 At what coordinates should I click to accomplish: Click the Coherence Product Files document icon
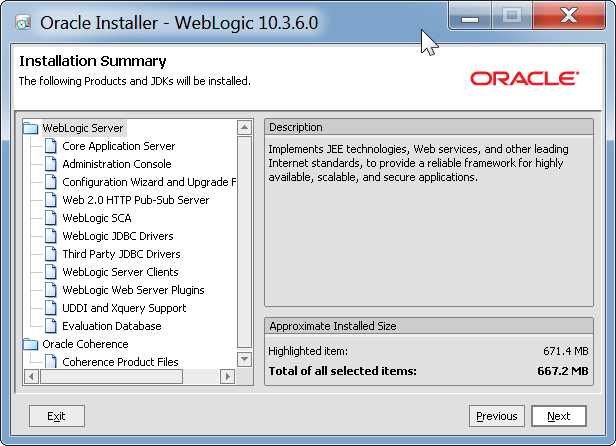tap(50, 361)
